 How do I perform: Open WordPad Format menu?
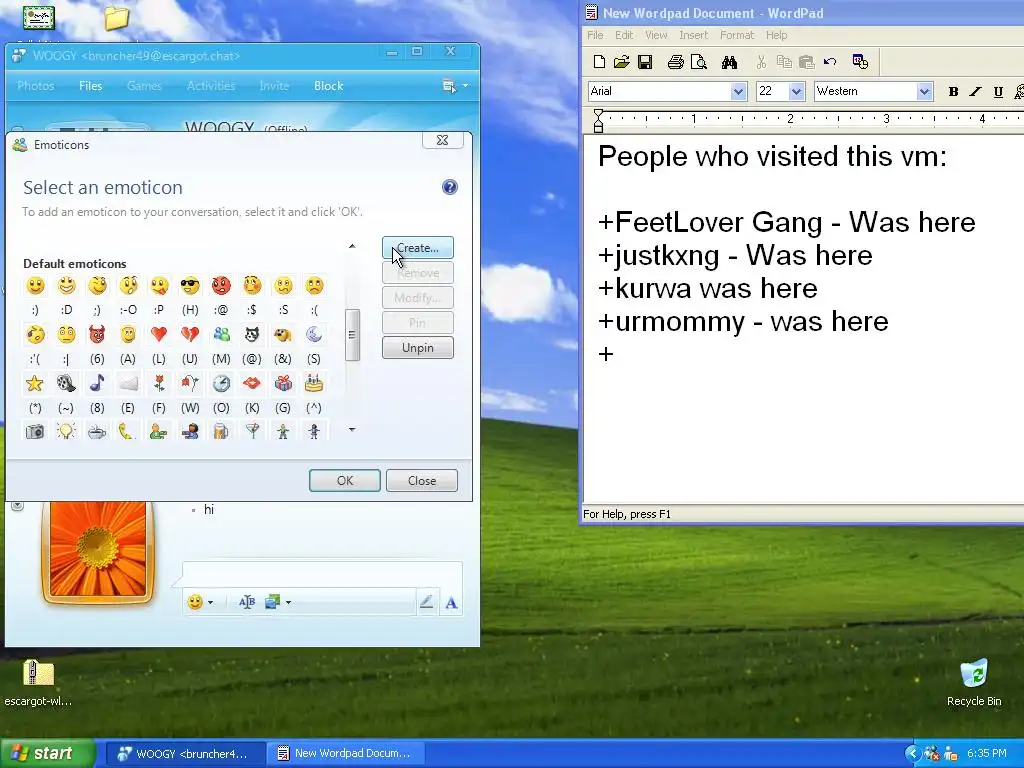pyautogui.click(x=737, y=35)
